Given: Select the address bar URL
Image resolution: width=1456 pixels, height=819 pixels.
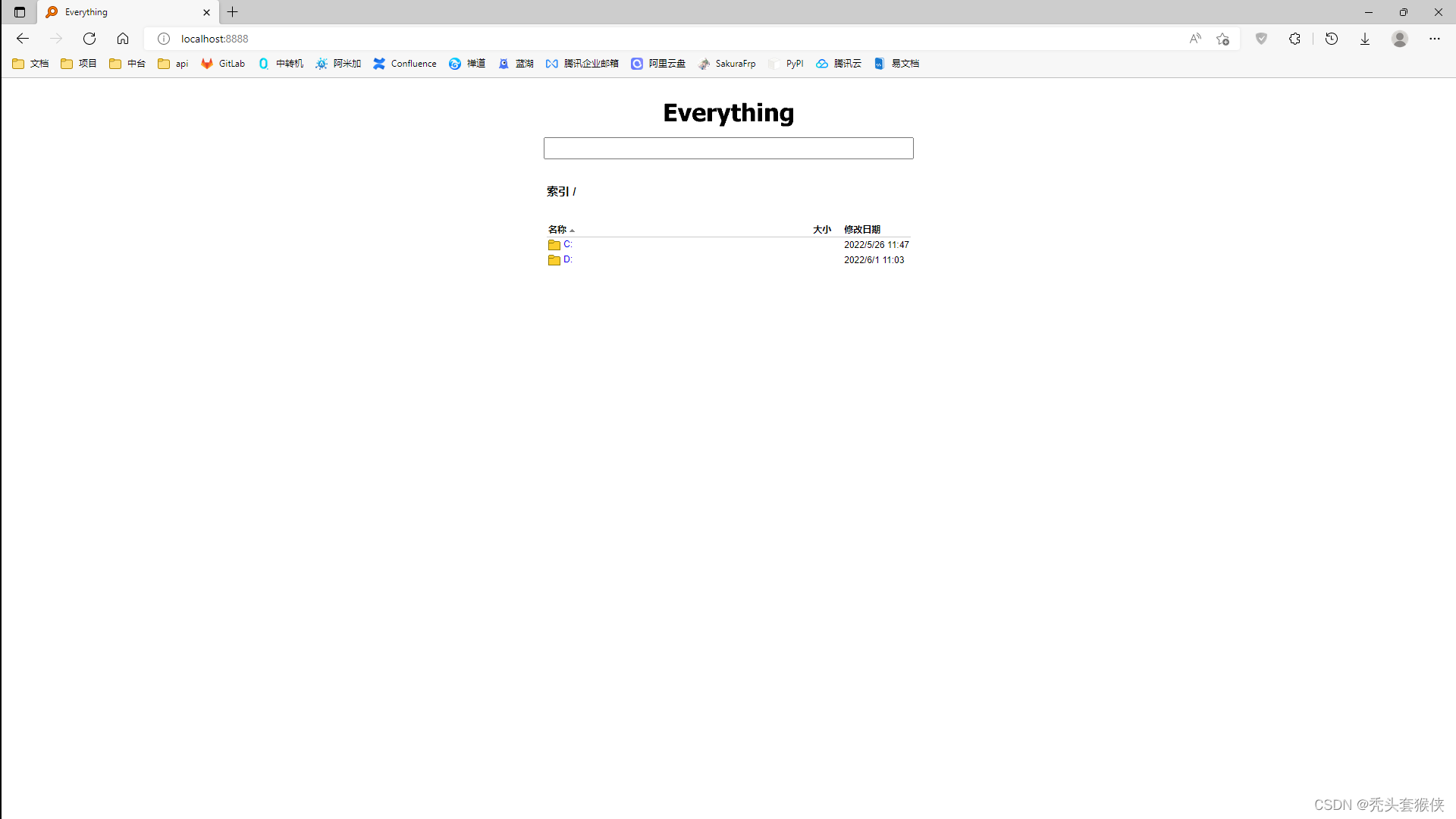Looking at the screenshot, I should pos(215,38).
